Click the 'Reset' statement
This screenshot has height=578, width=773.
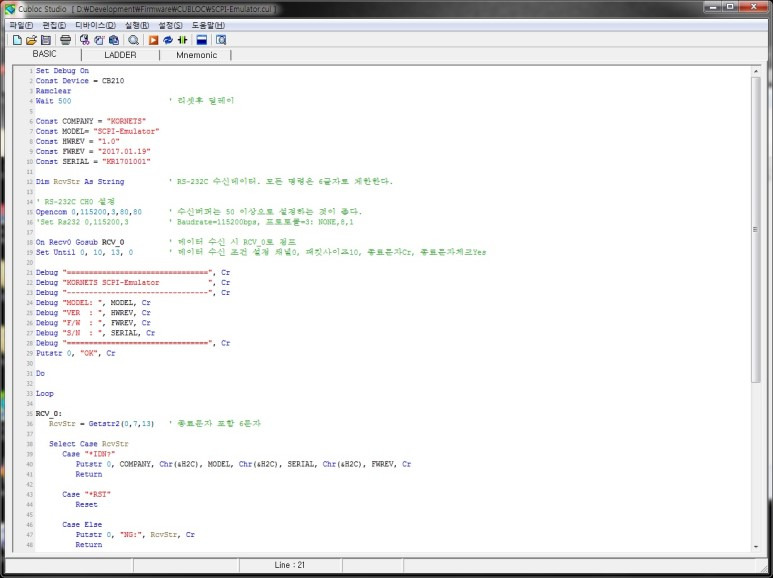pyautogui.click(x=86, y=505)
